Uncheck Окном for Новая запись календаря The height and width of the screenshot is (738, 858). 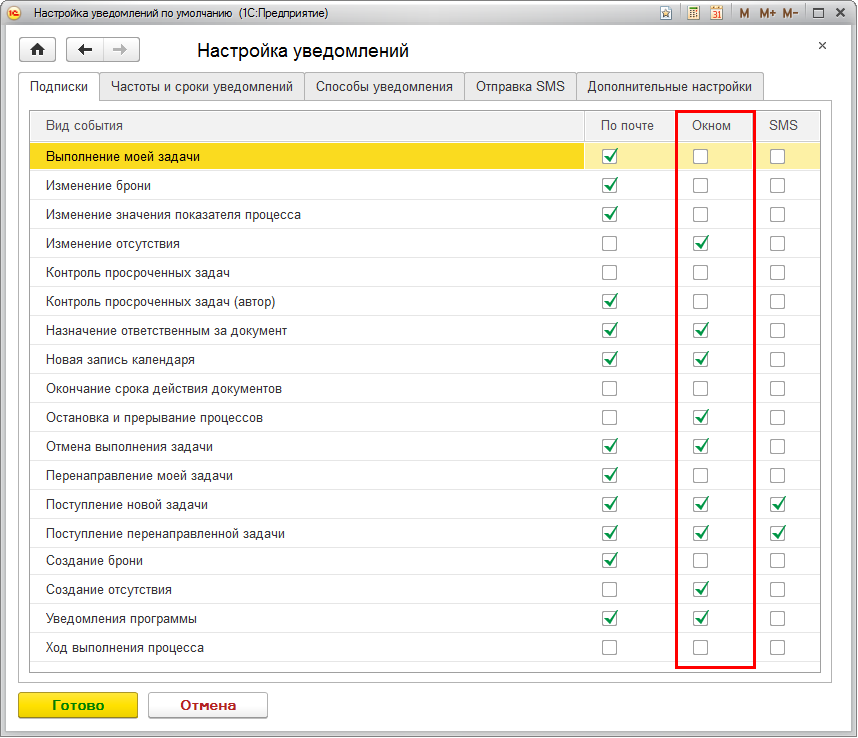700,359
